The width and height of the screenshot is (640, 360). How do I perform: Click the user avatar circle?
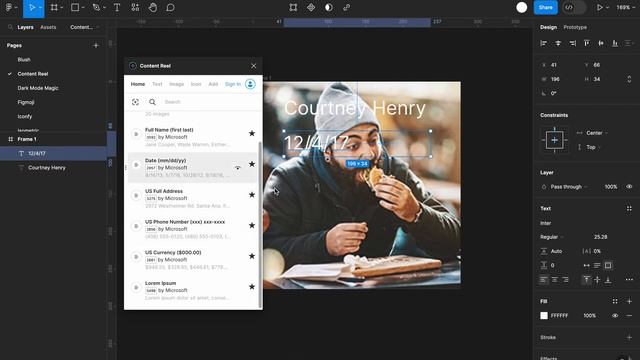[522, 7]
